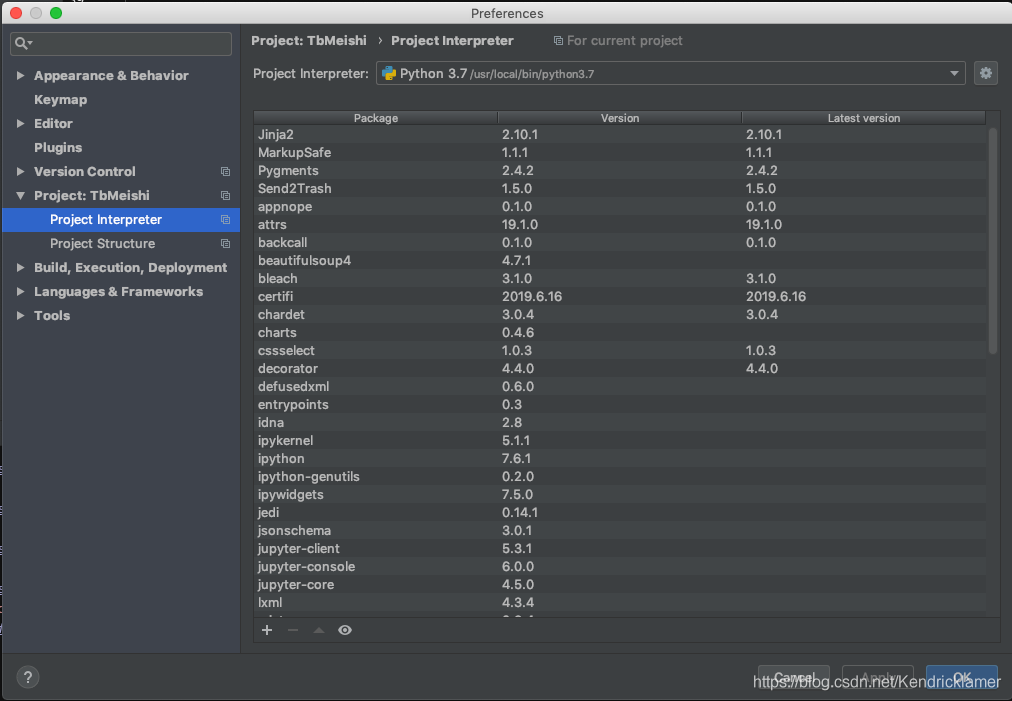Viewport: 1012px width, 701px height.
Task: Click the package list vertical scrollbar
Action: (993, 241)
